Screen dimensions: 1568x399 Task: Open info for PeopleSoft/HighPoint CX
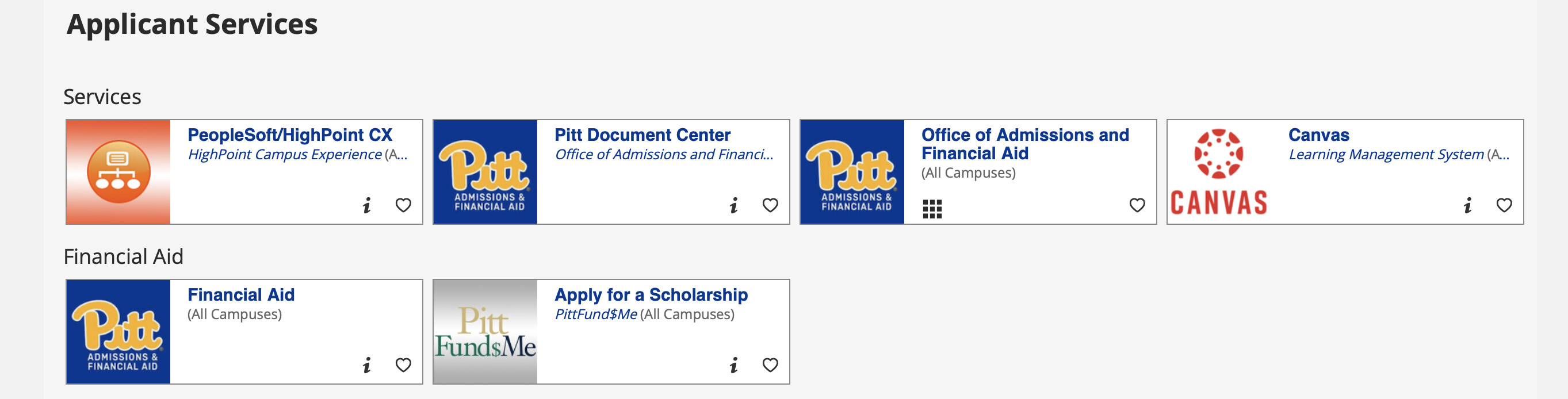(x=366, y=206)
